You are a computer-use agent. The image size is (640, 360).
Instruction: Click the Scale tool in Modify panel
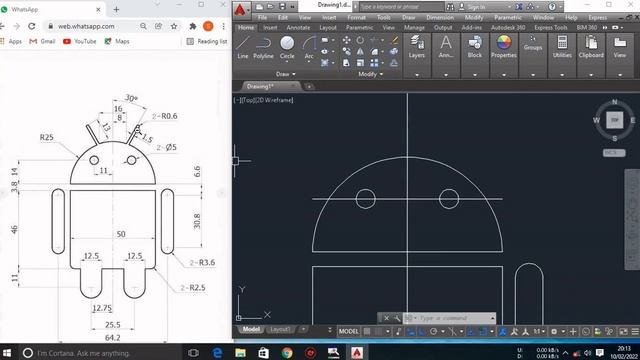360,63
